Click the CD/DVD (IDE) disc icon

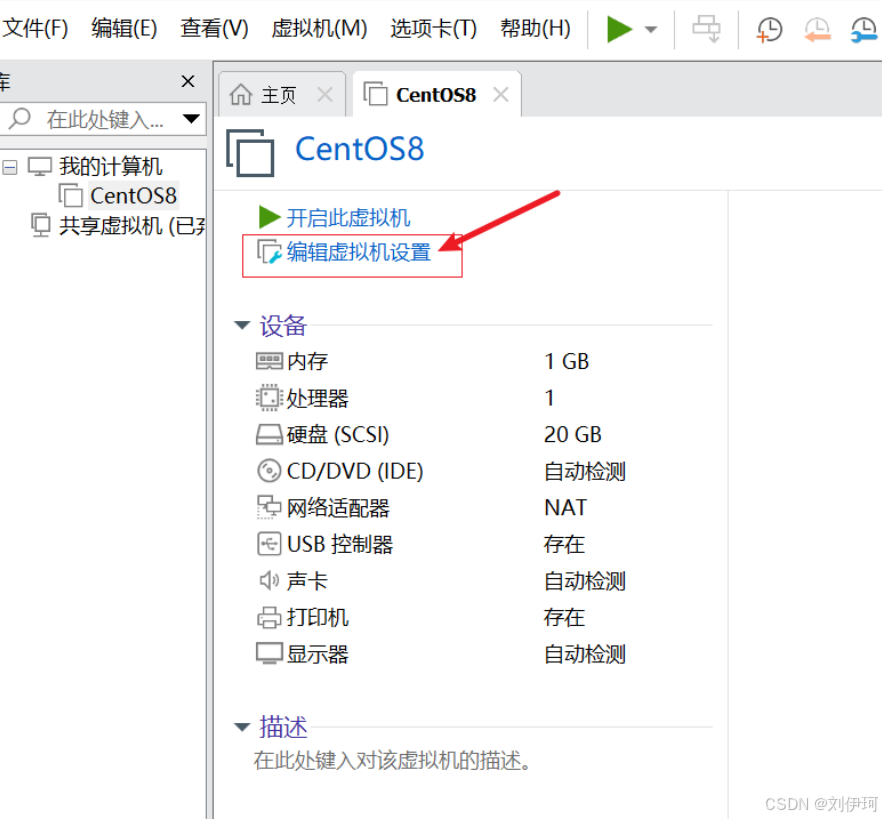click(269, 471)
